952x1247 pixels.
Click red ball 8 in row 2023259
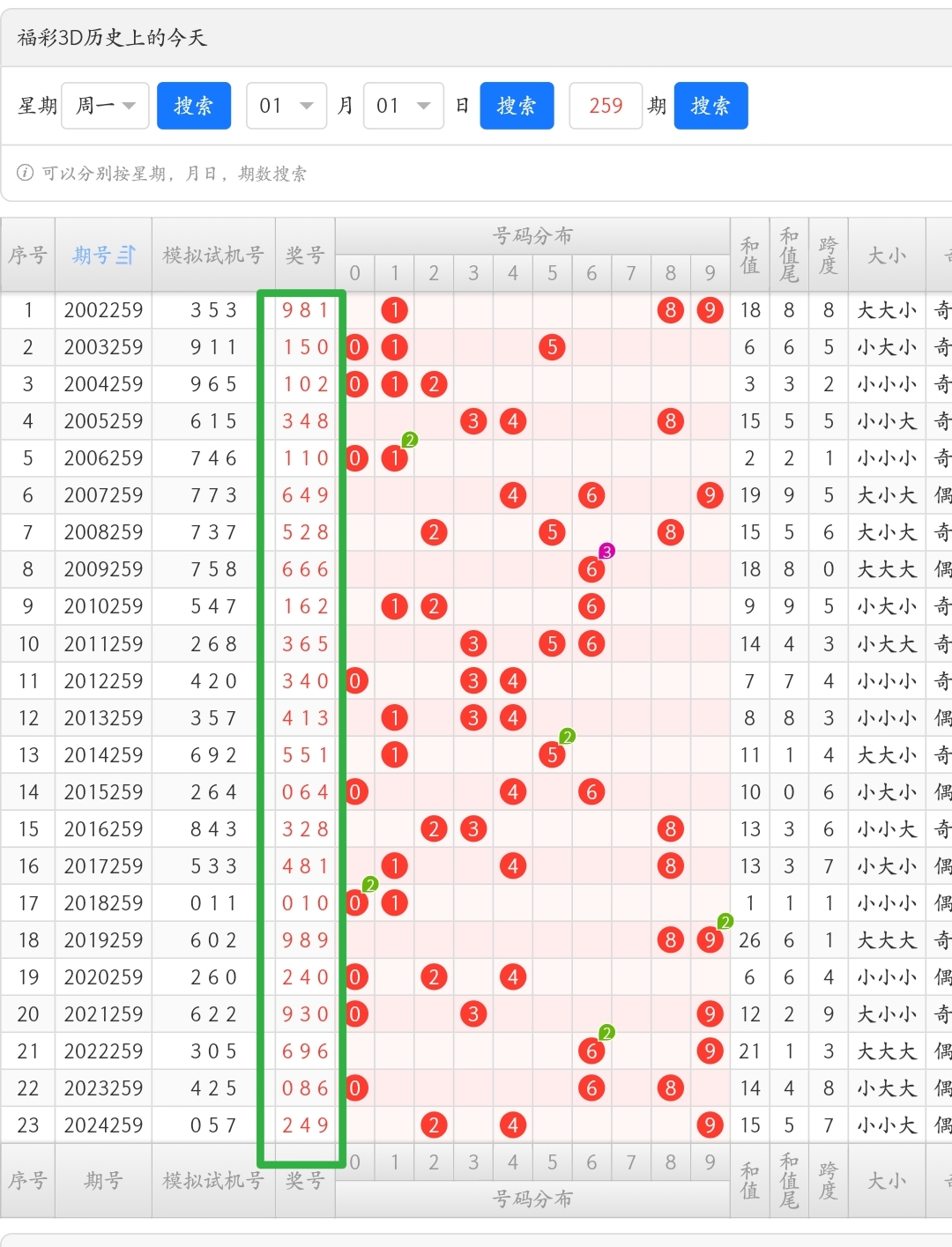tap(671, 1088)
